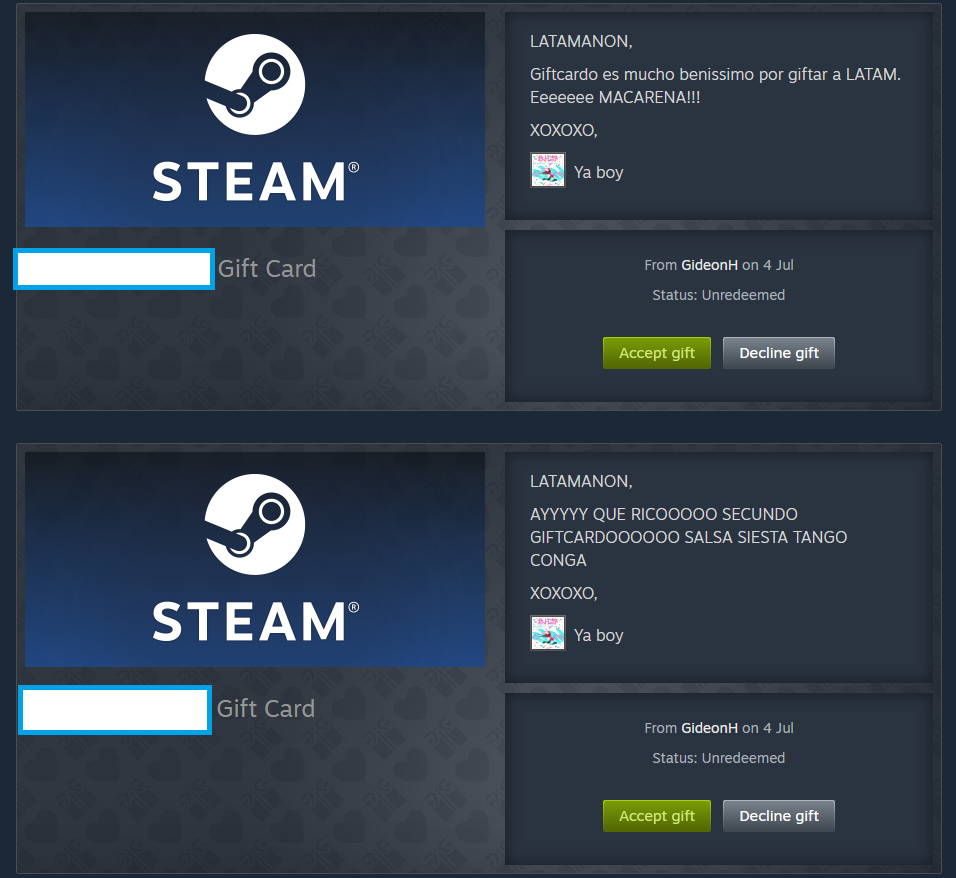The image size is (956, 878).
Task: Open GideonH's profile in first gift
Action: [x=709, y=265]
